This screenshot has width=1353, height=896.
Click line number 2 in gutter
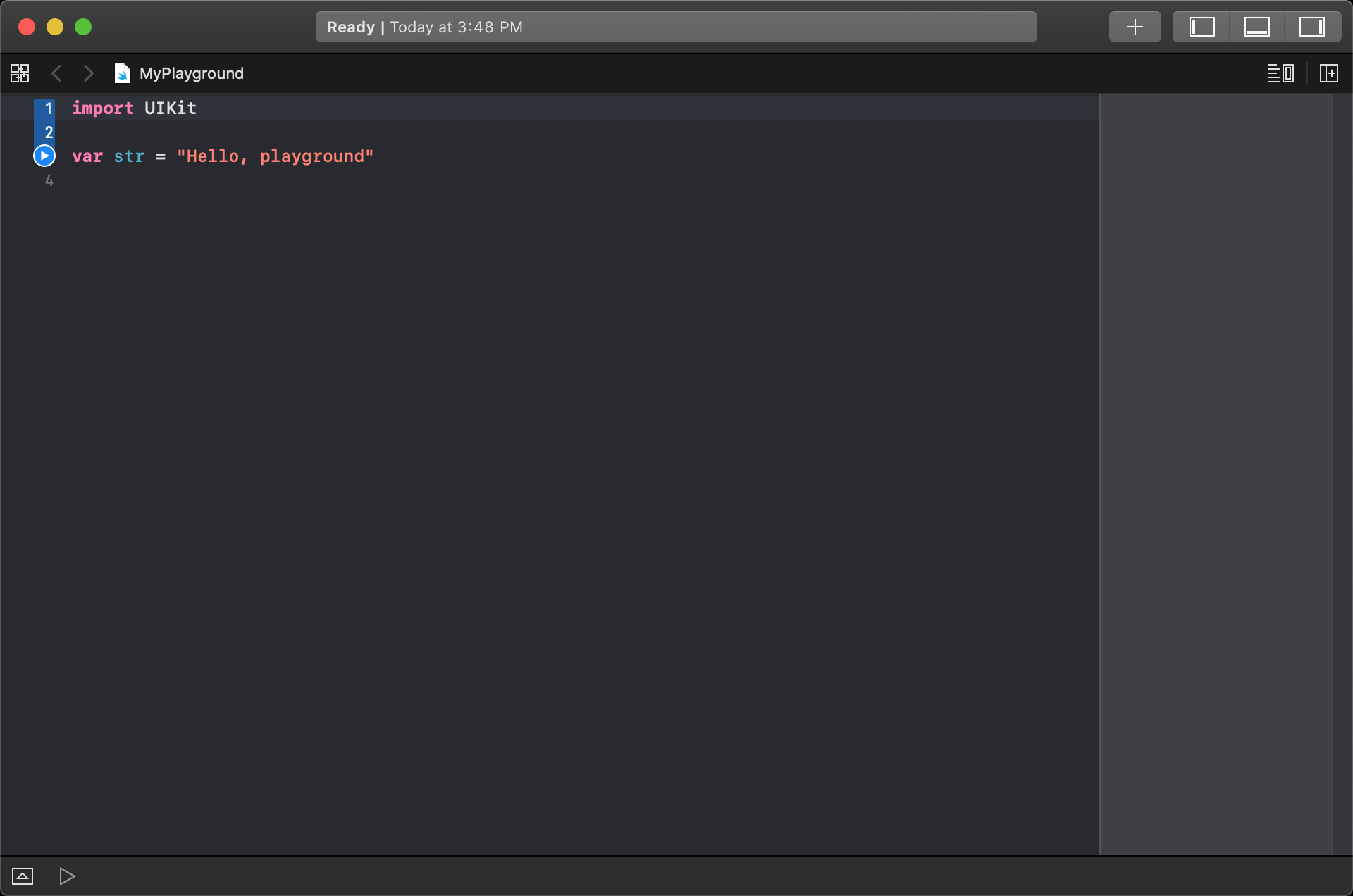click(49, 132)
